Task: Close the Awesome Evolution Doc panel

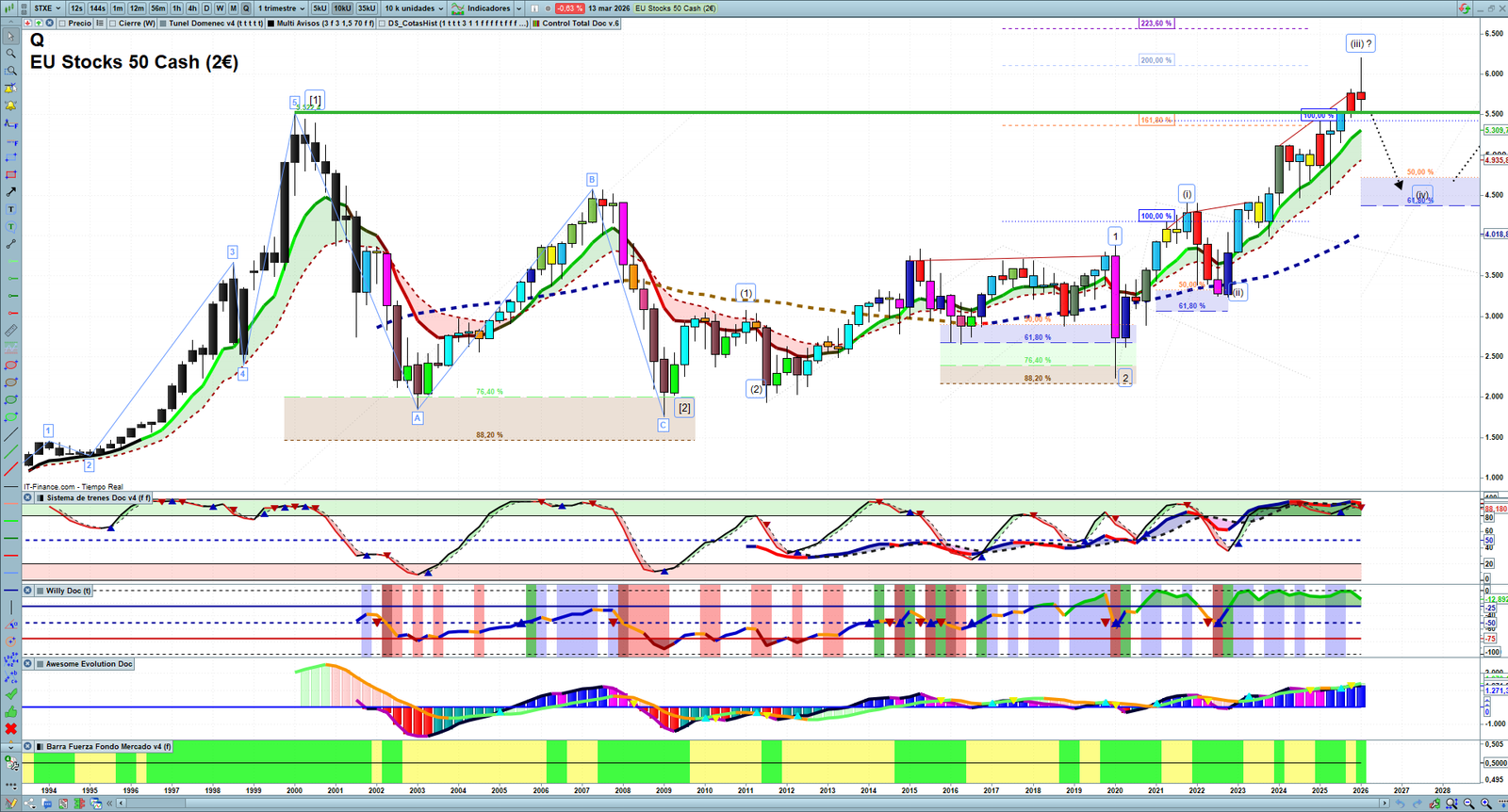Action: (x=28, y=664)
